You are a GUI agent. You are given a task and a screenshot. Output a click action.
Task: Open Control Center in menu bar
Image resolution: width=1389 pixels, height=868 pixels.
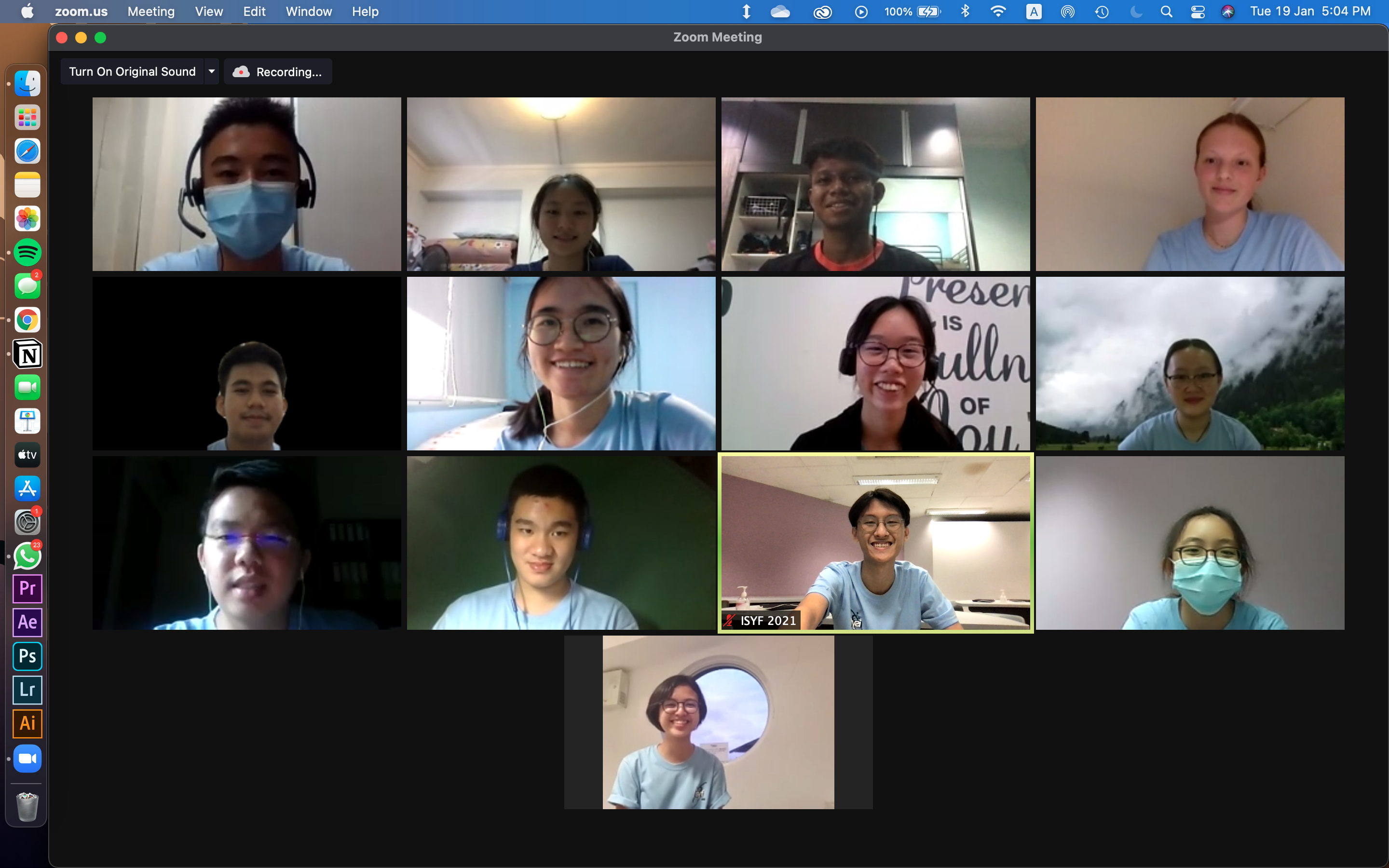pos(1198,12)
